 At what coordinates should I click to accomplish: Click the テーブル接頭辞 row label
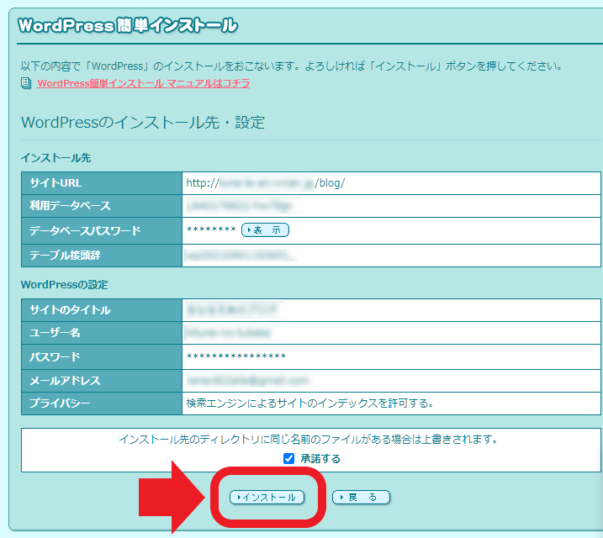click(65, 255)
